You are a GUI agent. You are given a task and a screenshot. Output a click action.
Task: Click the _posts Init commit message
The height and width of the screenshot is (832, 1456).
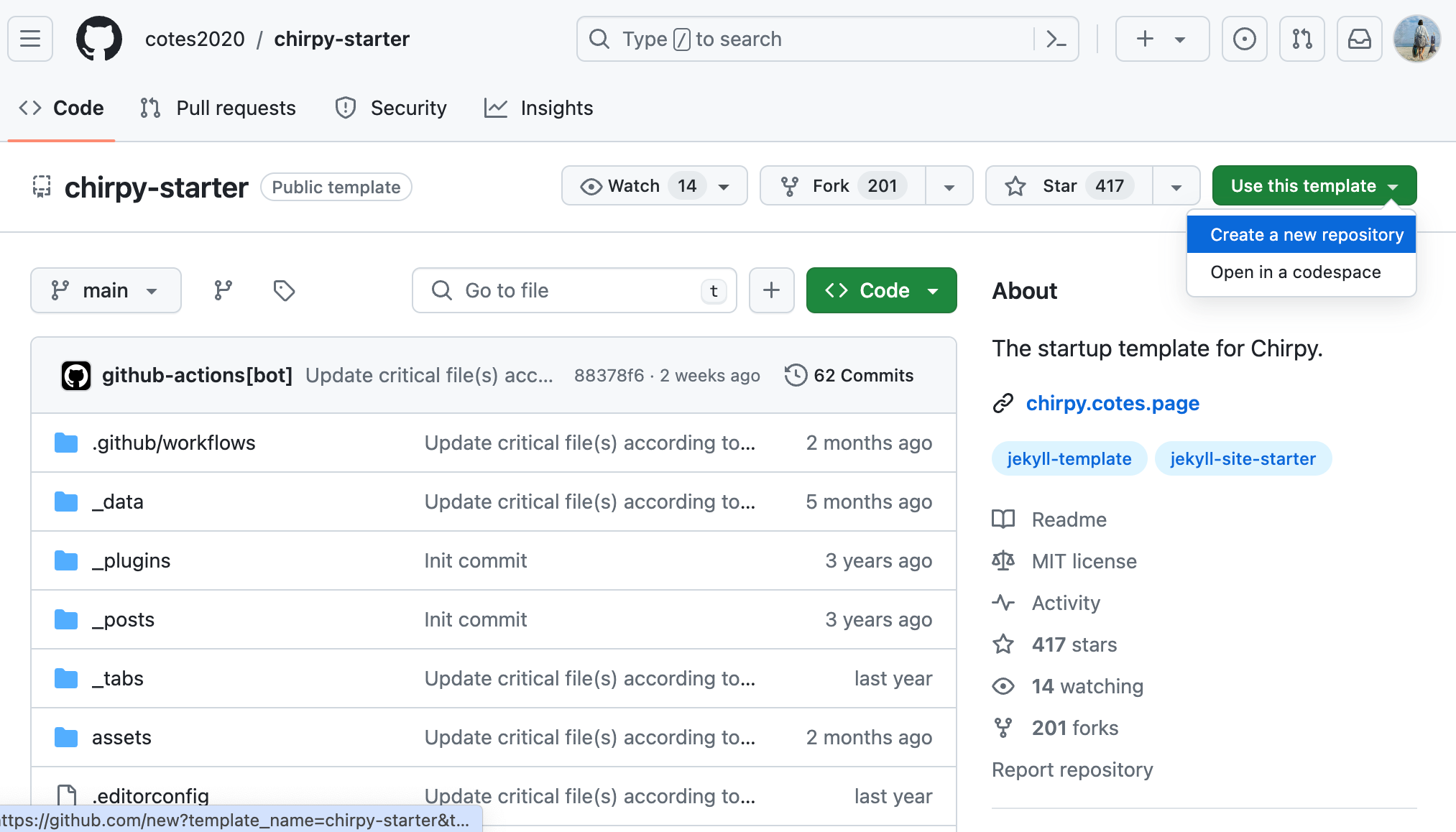point(475,619)
